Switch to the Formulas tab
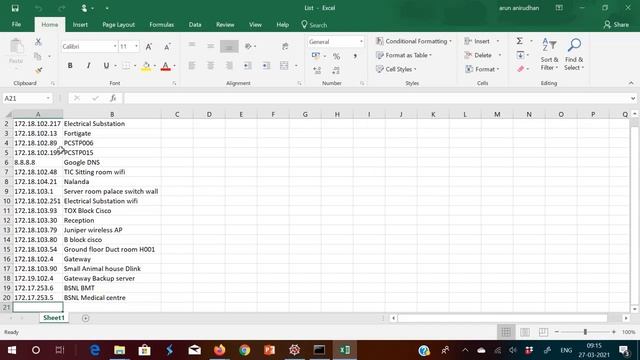 pos(161,24)
